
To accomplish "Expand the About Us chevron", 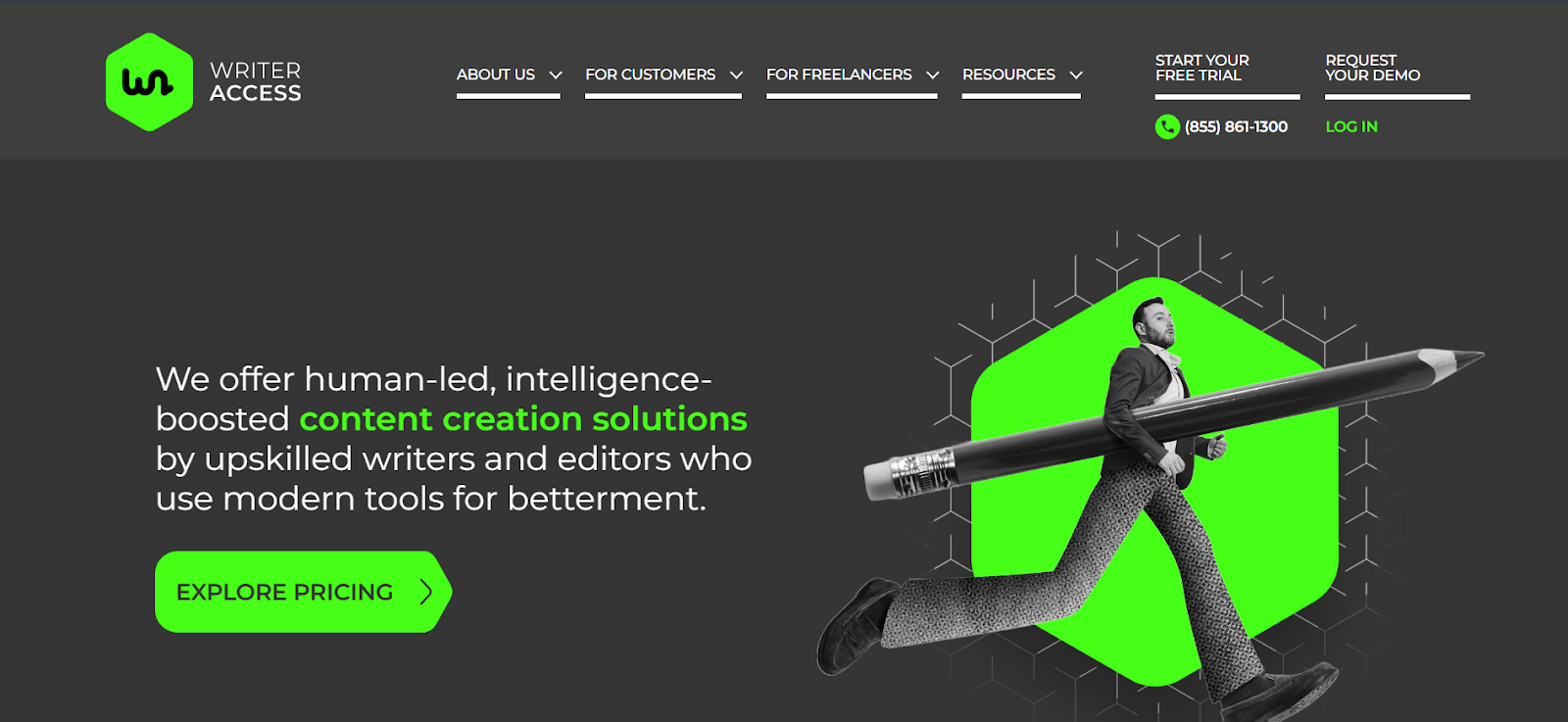I will tap(556, 75).
